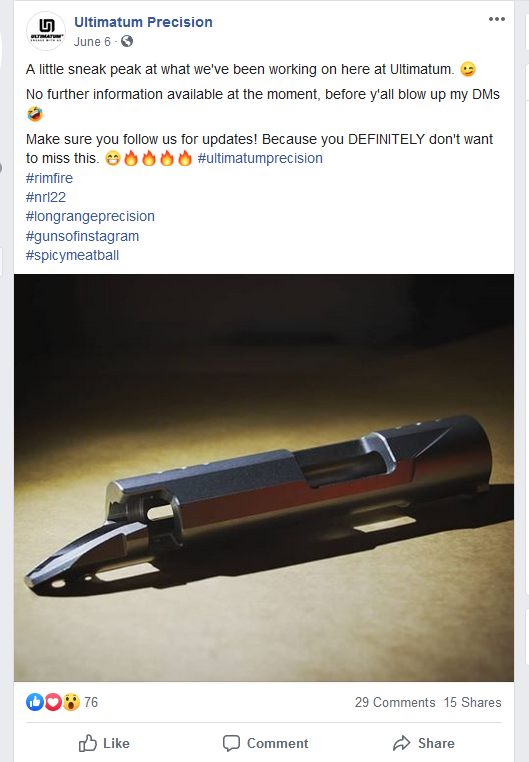Like the post

pyautogui.click(x=104, y=743)
